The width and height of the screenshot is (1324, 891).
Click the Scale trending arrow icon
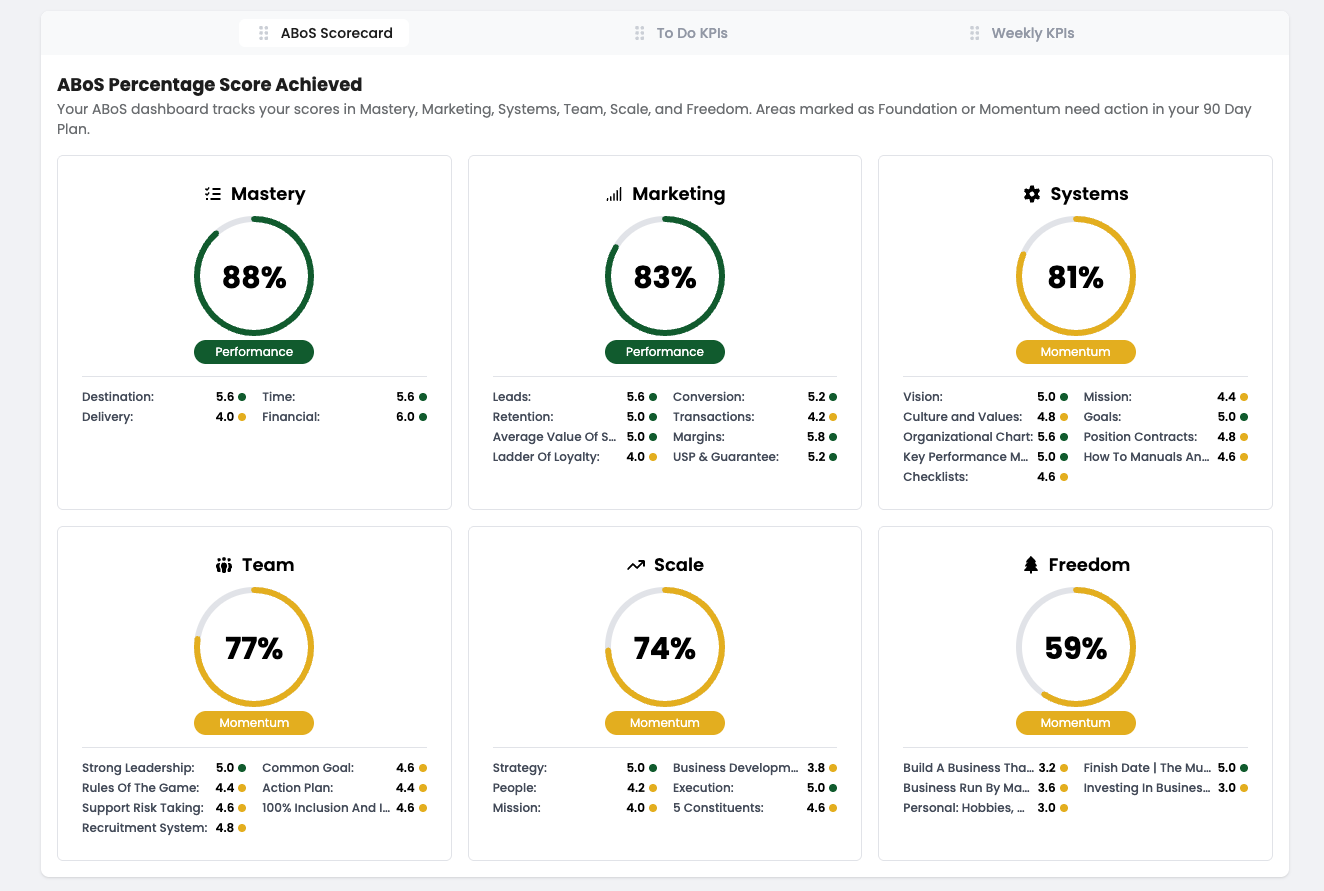point(636,565)
